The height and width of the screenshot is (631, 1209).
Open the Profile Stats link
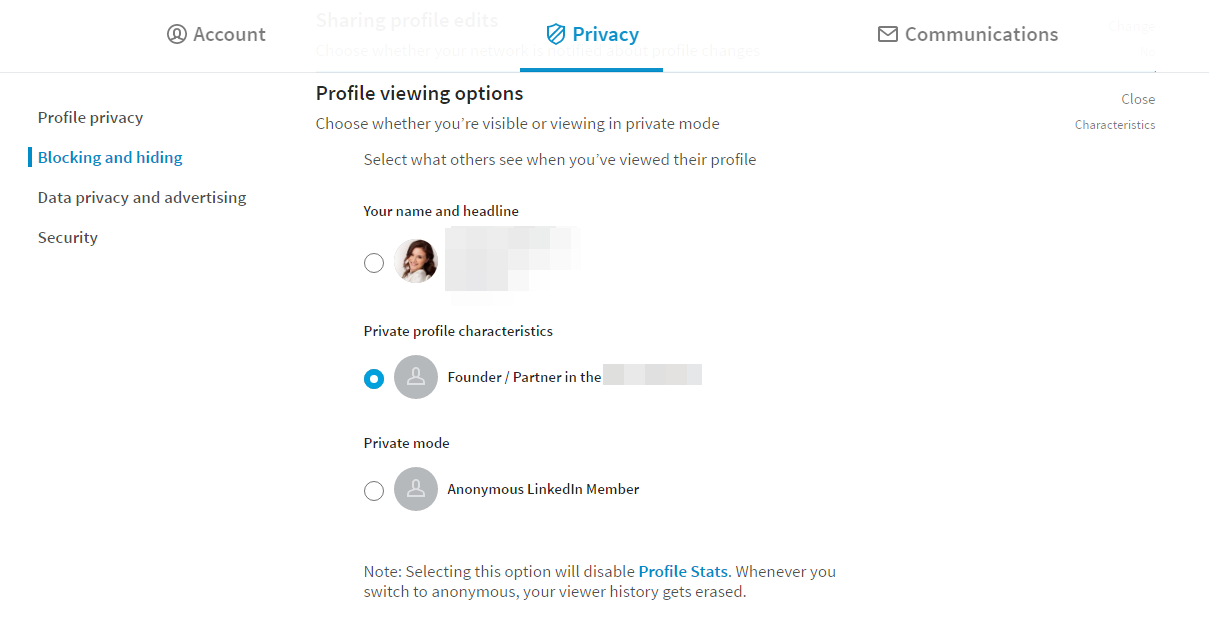[x=683, y=572]
